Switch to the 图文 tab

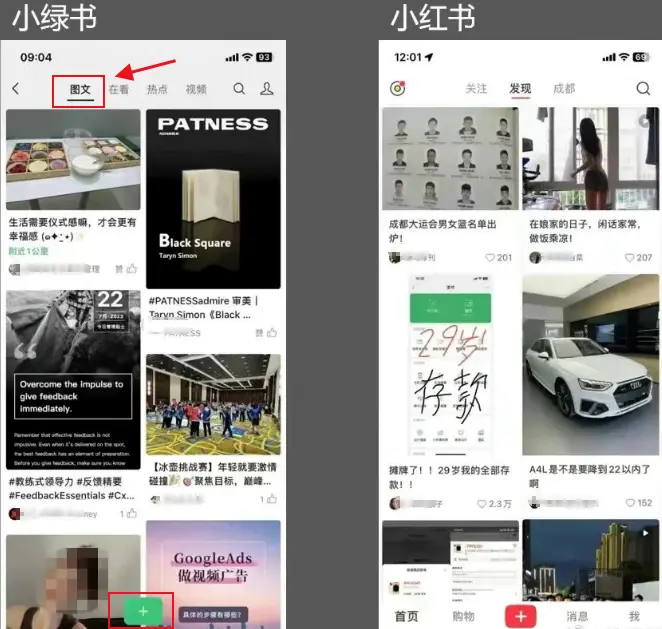[x=80, y=89]
